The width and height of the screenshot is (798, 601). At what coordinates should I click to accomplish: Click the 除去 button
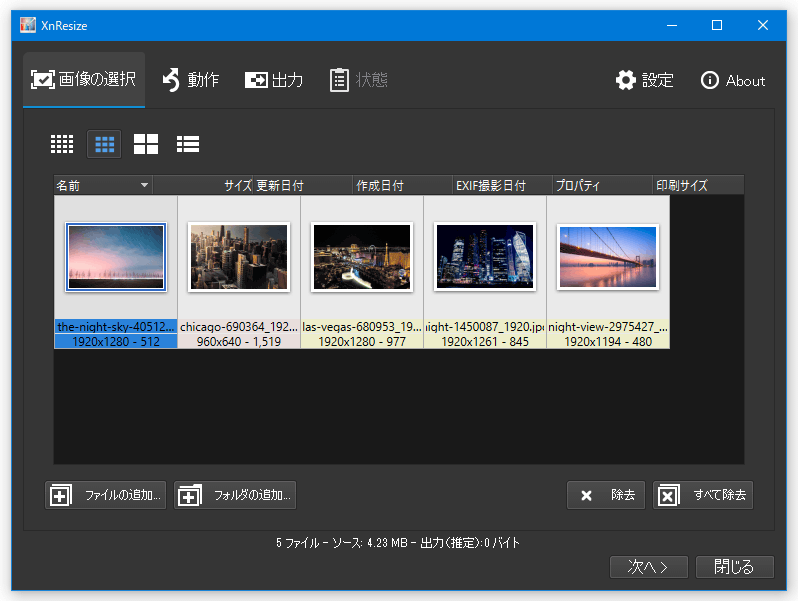click(x=606, y=495)
